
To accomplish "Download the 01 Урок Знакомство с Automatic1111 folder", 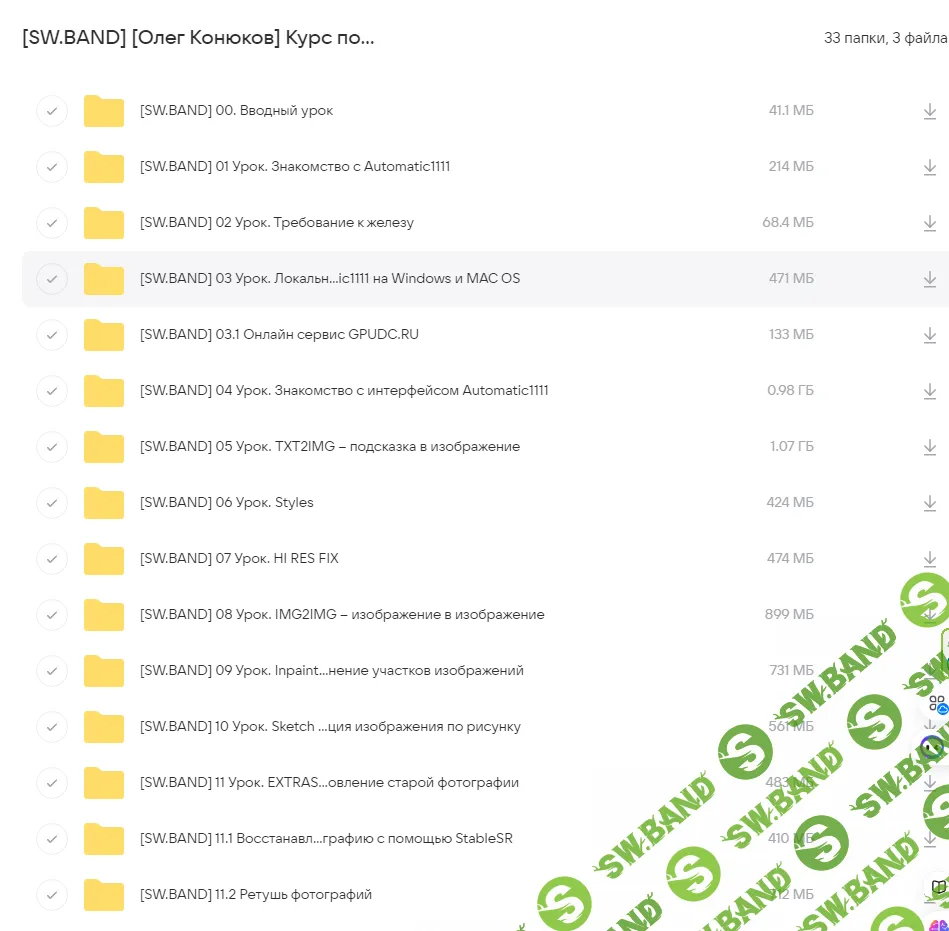I will click(x=929, y=167).
